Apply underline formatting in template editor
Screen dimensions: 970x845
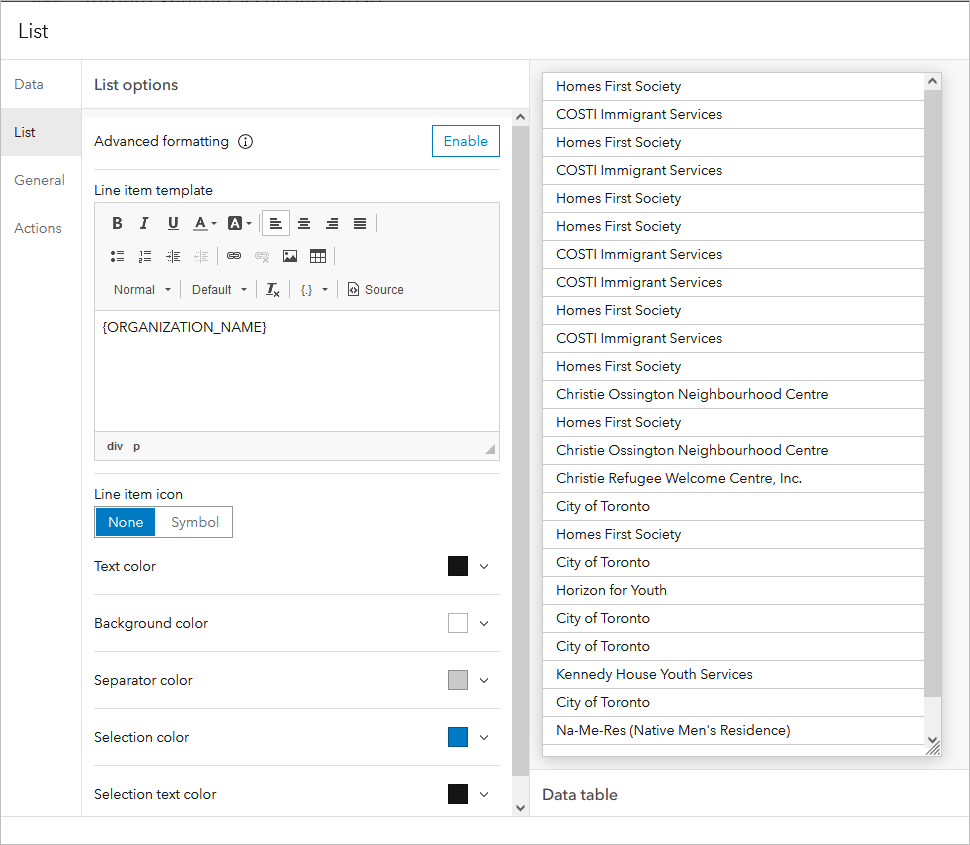click(x=173, y=223)
